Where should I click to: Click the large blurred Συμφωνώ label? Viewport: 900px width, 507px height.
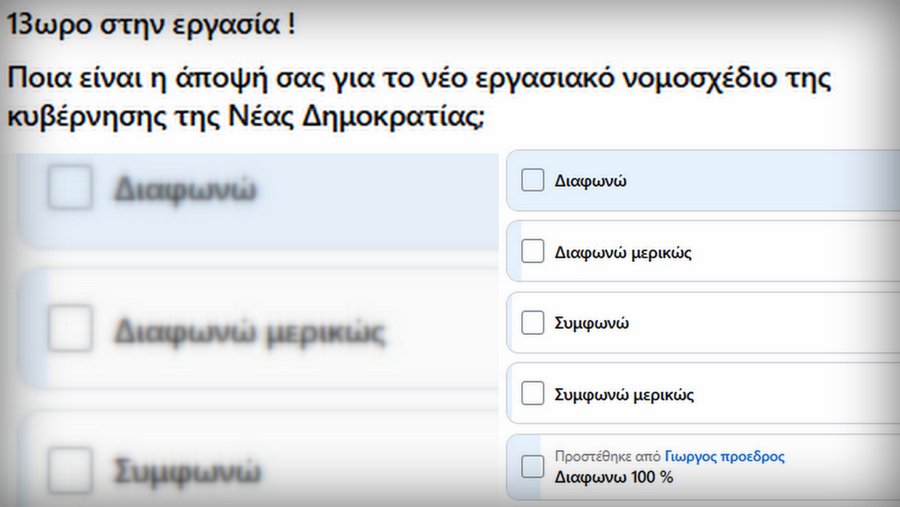point(187,471)
